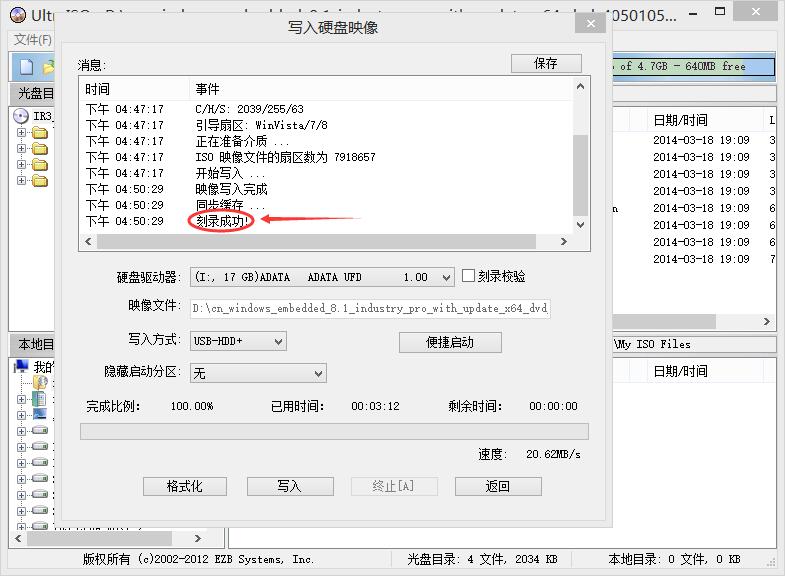Select the 正在准备介质 log entry
Viewport: 785px width, 576px height.
(242, 141)
